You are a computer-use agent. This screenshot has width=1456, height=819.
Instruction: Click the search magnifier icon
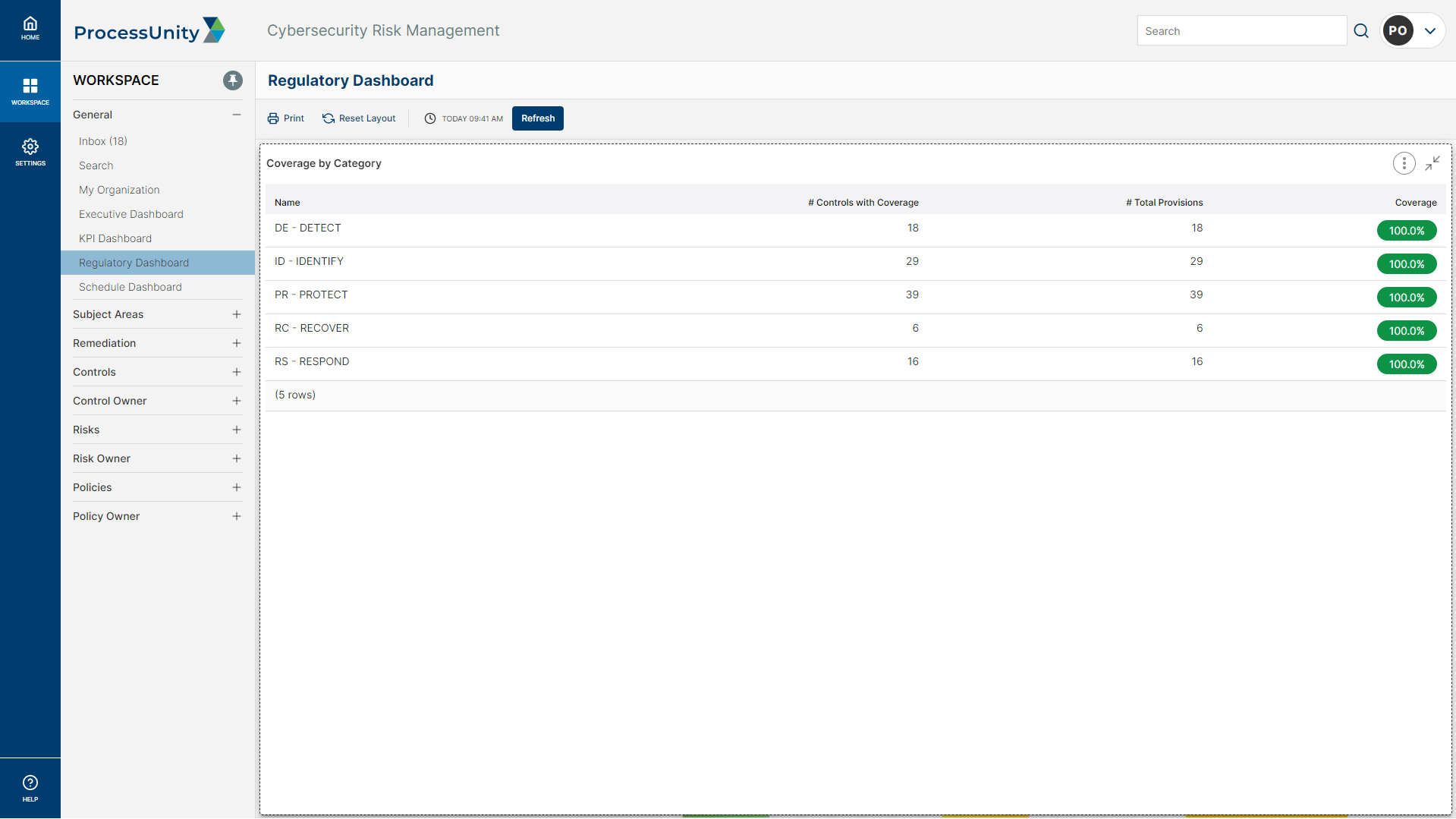1361,31
